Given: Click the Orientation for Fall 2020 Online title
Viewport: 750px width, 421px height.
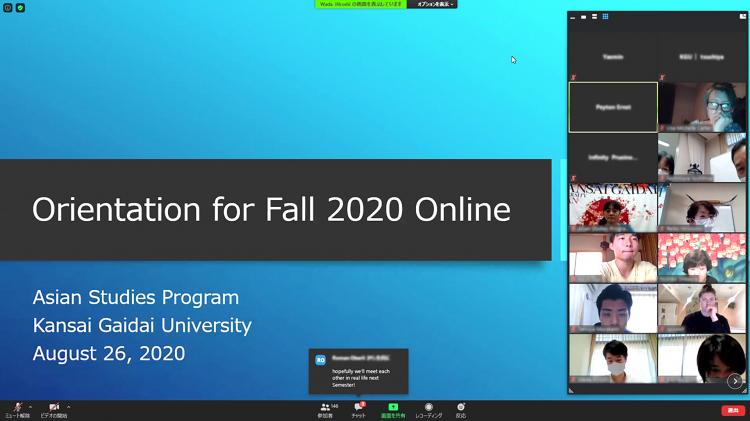Looking at the screenshot, I should [x=271, y=210].
